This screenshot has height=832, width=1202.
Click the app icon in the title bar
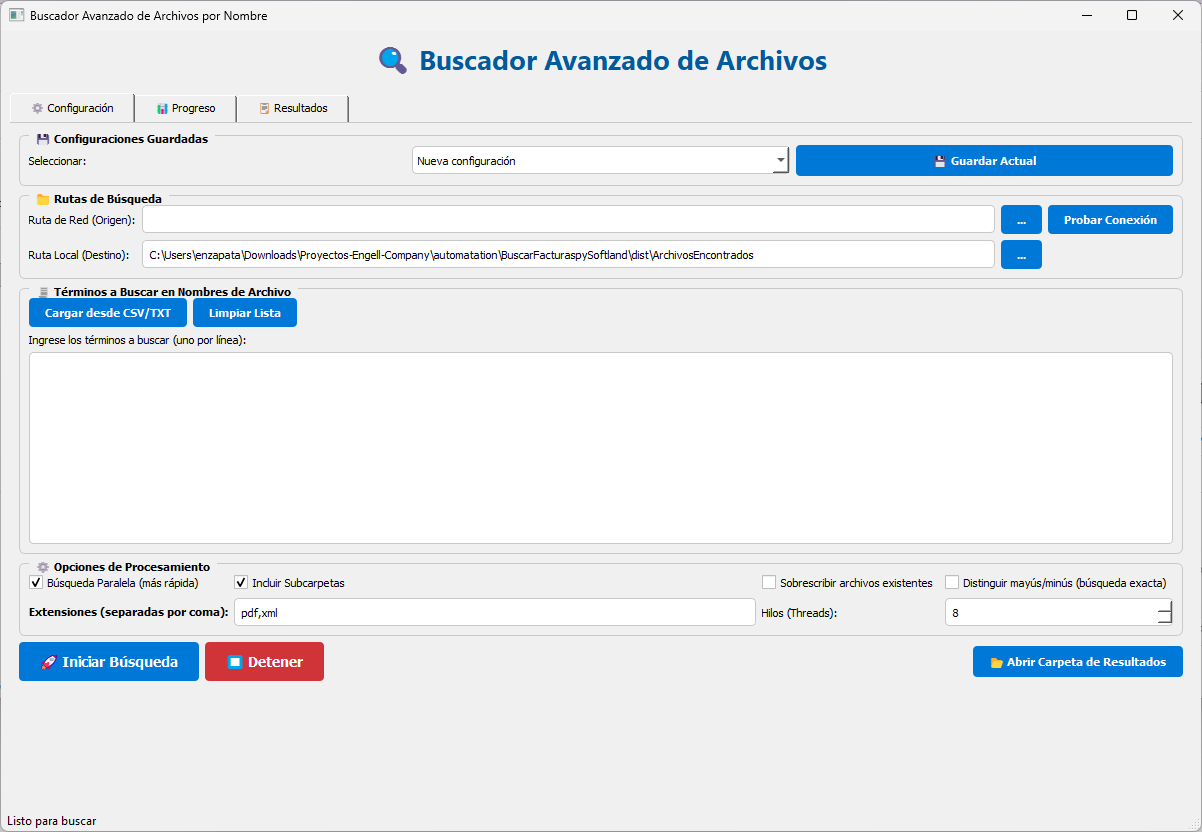[16, 16]
